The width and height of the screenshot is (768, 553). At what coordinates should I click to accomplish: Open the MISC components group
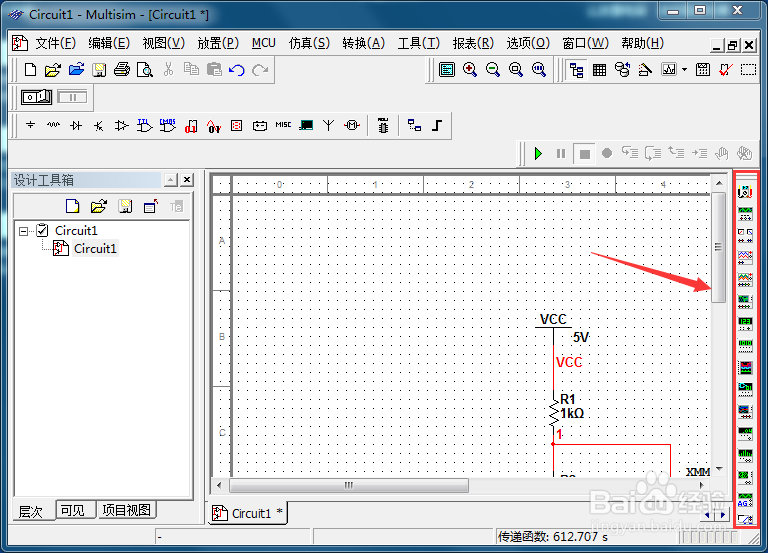pos(283,125)
